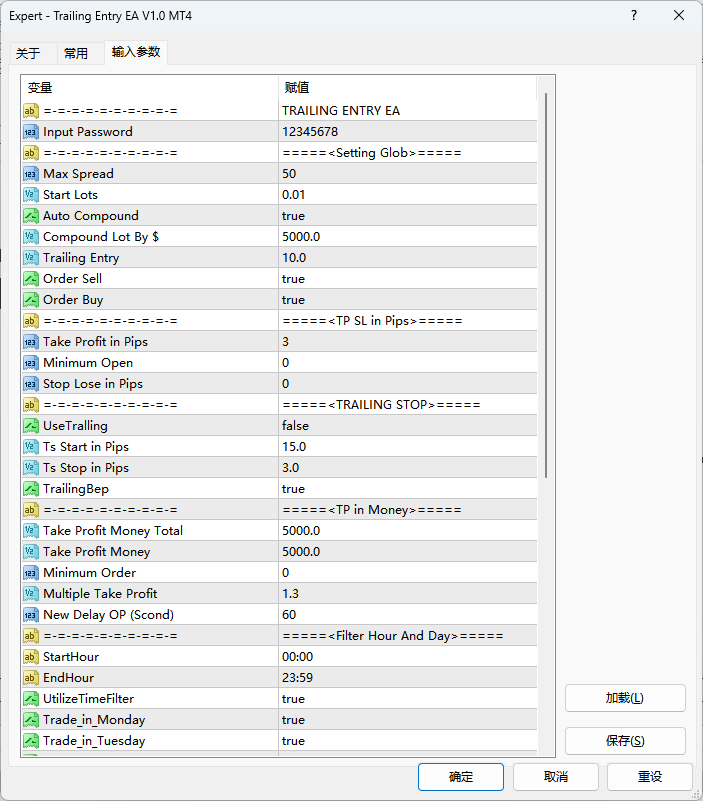Click the icon next to Trailing Entry
Image resolution: width=703 pixels, height=801 pixels.
click(30, 258)
